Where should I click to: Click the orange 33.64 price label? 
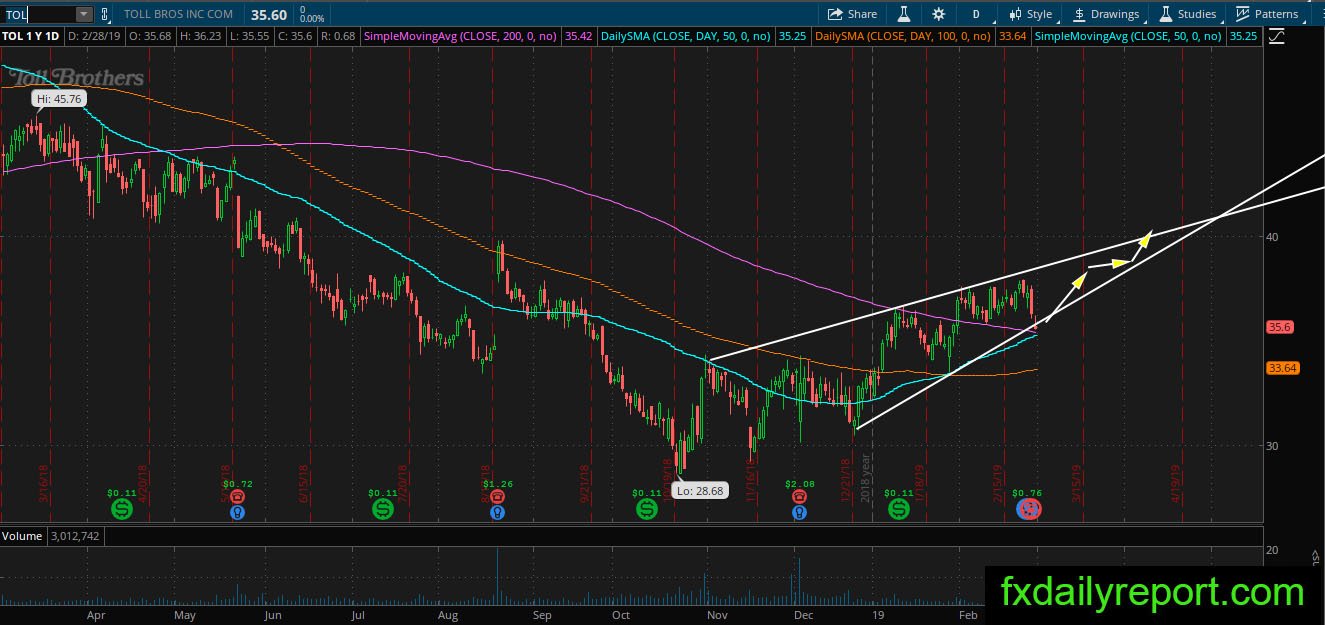click(1282, 368)
